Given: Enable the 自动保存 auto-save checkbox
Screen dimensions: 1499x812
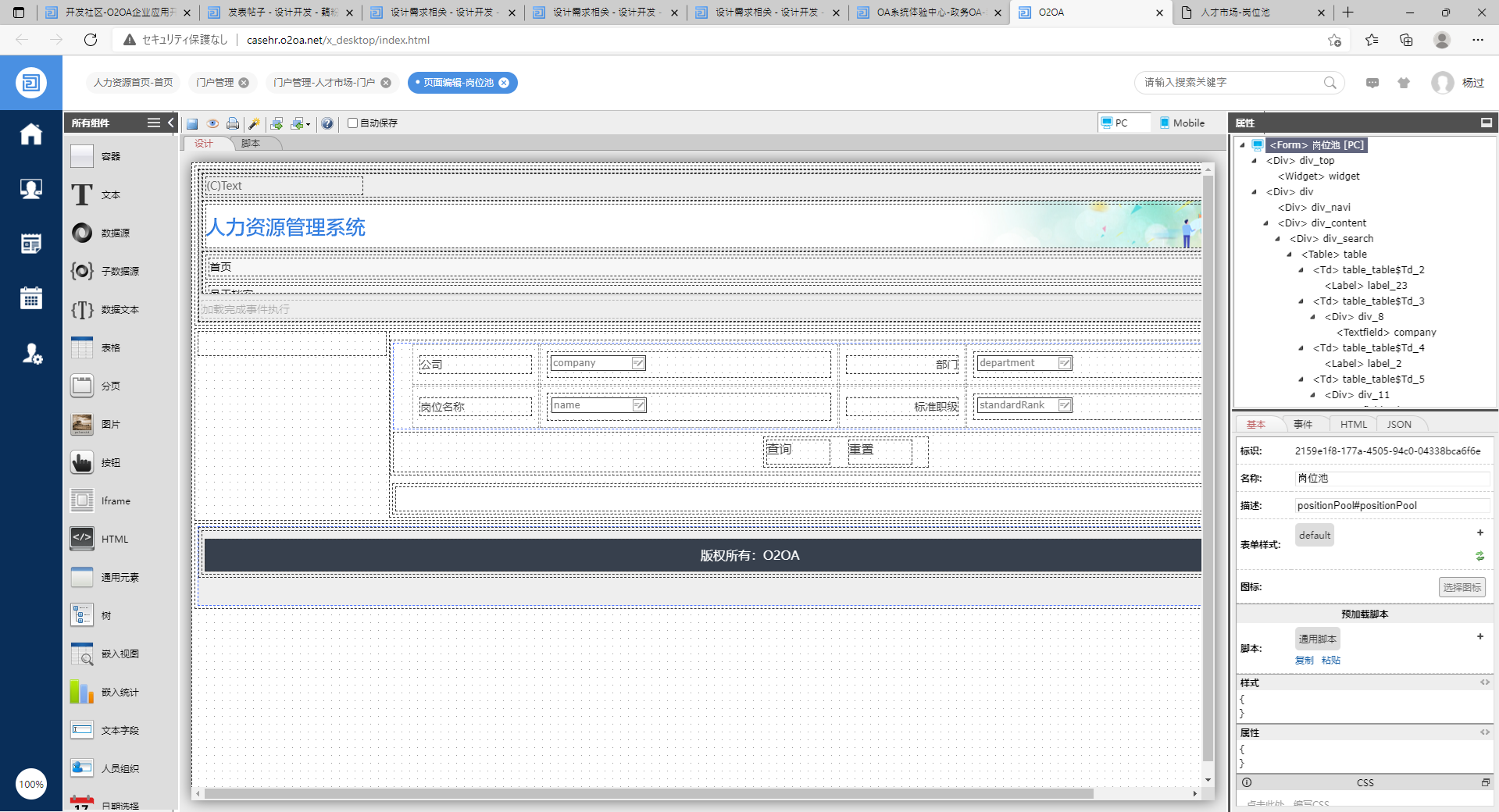Looking at the screenshot, I should [x=352, y=123].
